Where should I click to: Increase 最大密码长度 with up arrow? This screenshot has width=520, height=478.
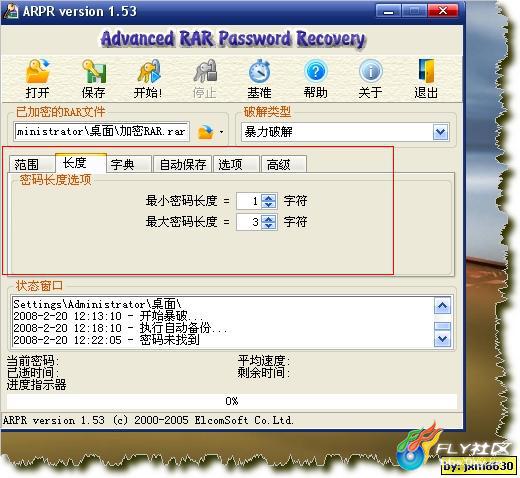tap(269, 218)
